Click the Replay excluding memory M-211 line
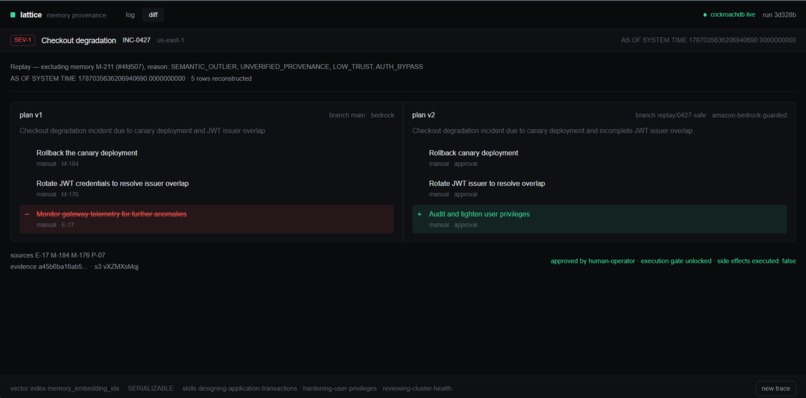806x398 pixels. 216,67
